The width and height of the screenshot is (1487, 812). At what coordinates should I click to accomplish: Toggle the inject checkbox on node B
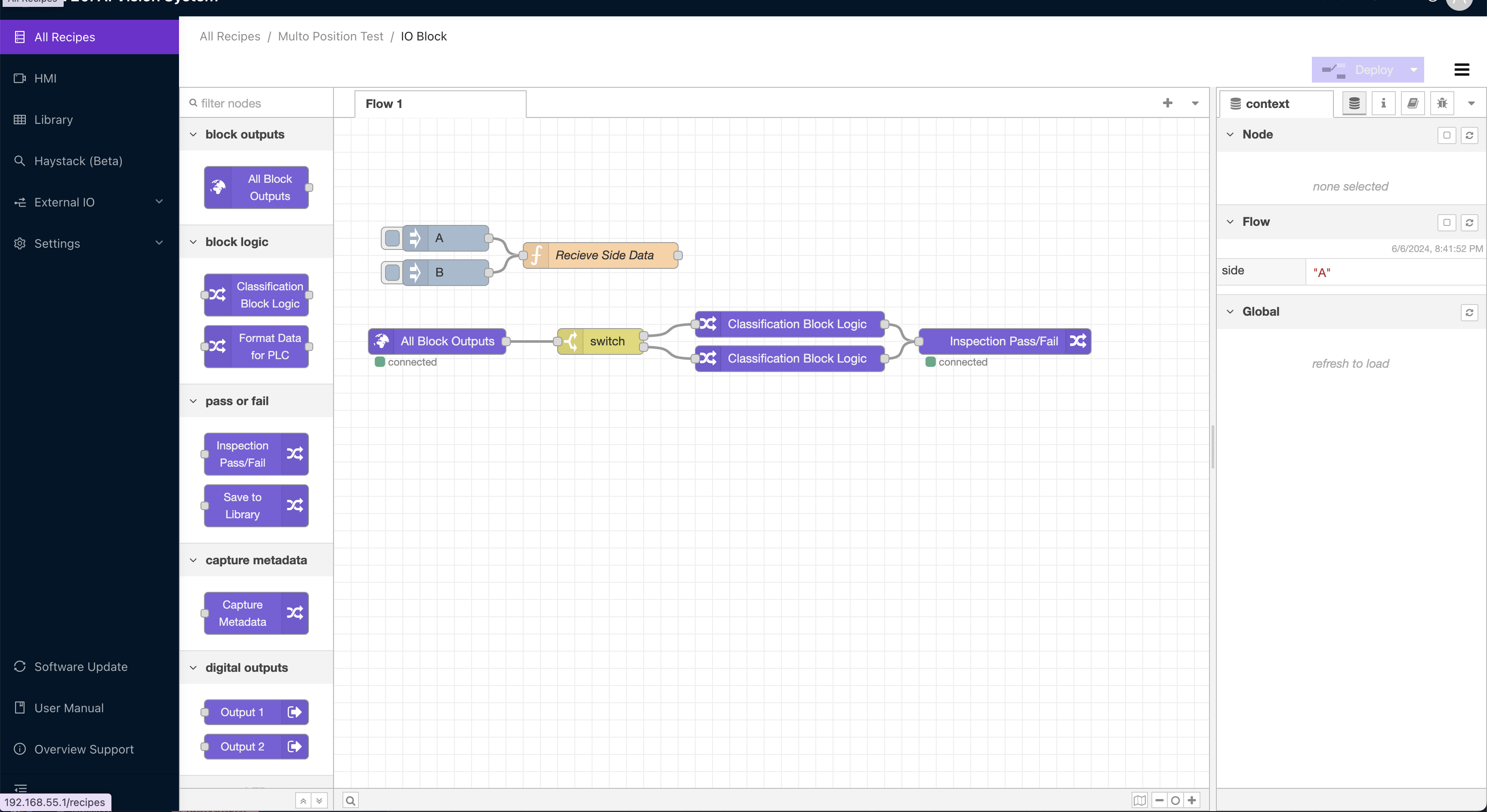pyautogui.click(x=392, y=272)
